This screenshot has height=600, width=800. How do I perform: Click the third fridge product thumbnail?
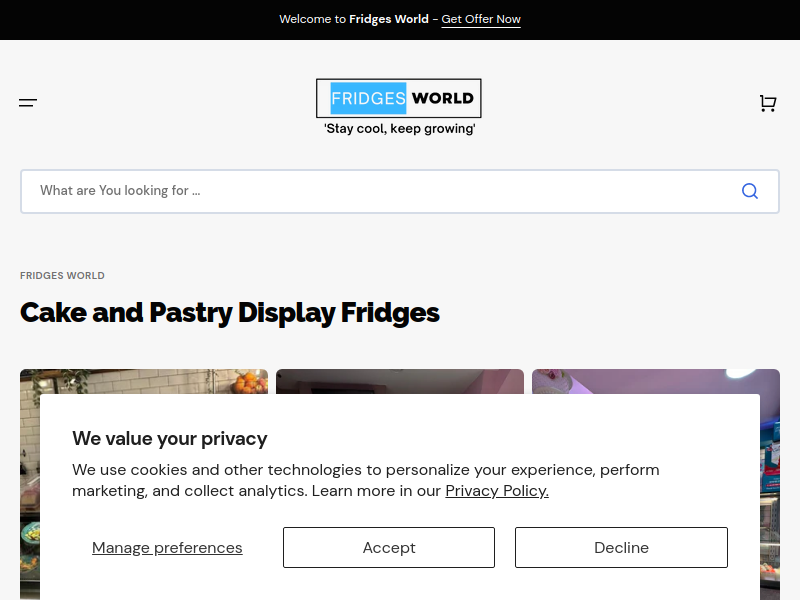pos(656,381)
